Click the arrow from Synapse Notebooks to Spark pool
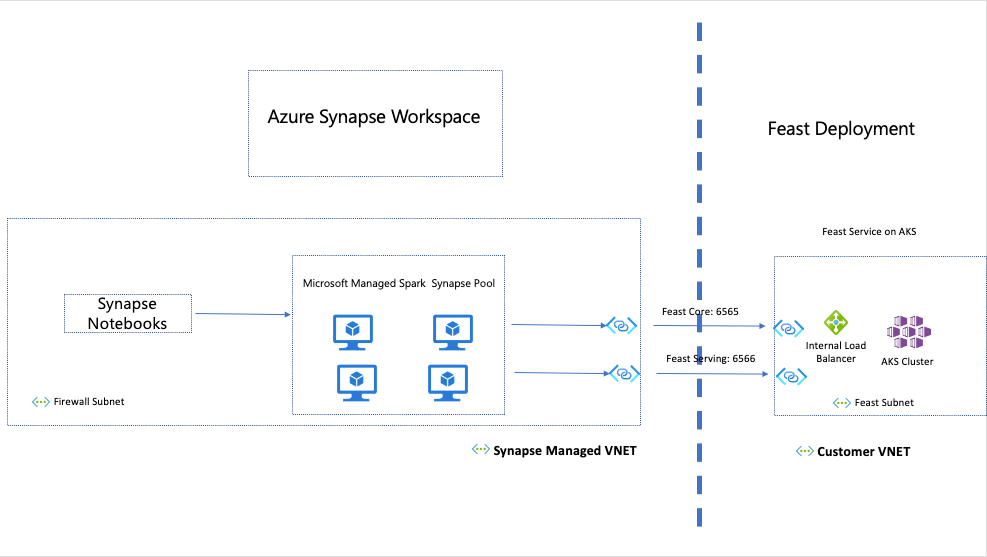This screenshot has height=557, width=987. pyautogui.click(x=243, y=313)
